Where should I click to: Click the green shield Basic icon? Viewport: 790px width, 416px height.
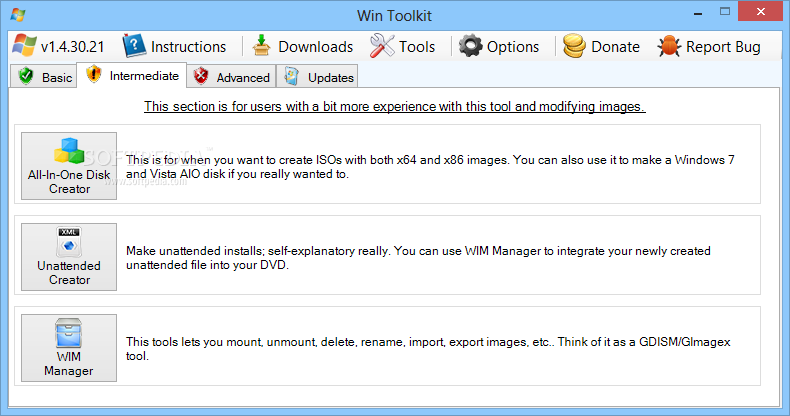26,76
